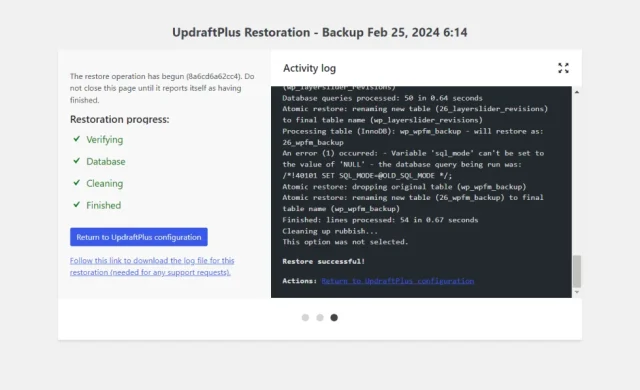
Task: Go to the second carousel dot
Action: point(320,317)
